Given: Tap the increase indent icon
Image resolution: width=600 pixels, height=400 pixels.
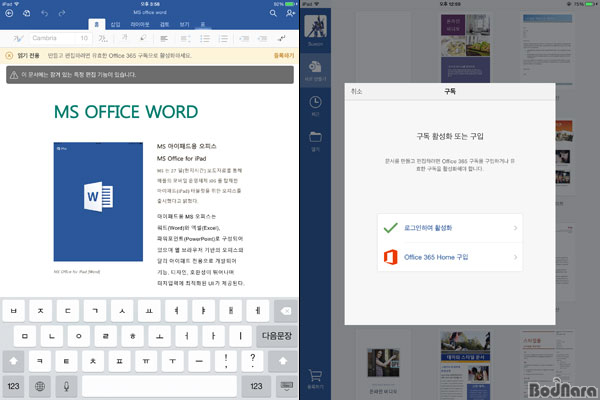Looking at the screenshot, I should click(x=262, y=38).
